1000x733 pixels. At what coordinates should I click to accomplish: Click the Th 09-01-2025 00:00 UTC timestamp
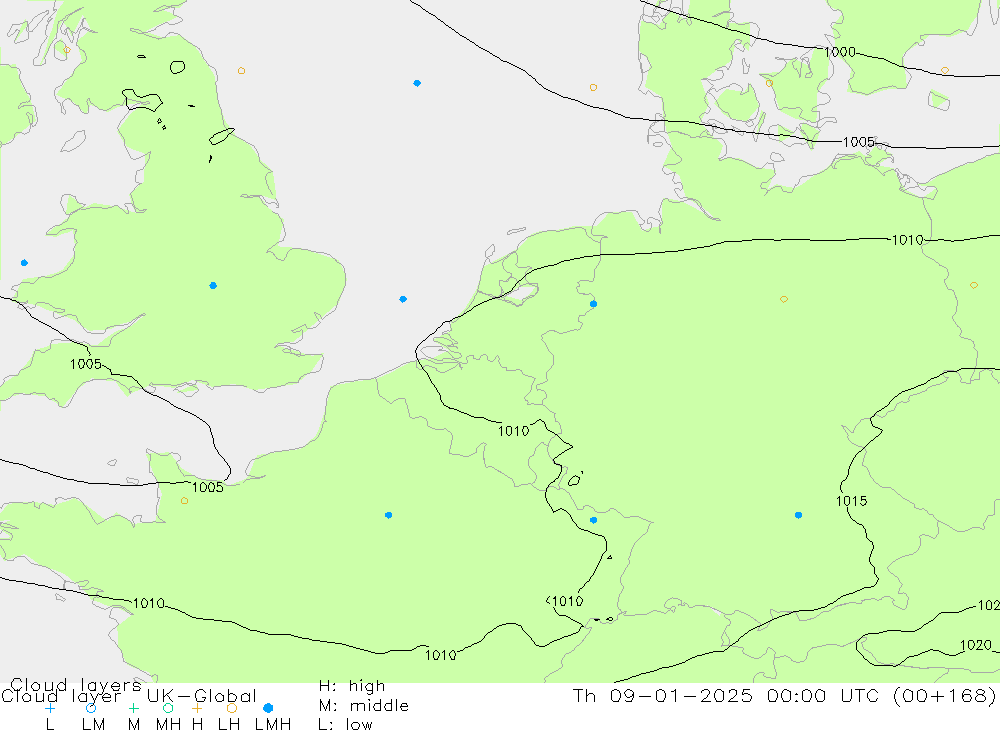pyautogui.click(x=784, y=696)
